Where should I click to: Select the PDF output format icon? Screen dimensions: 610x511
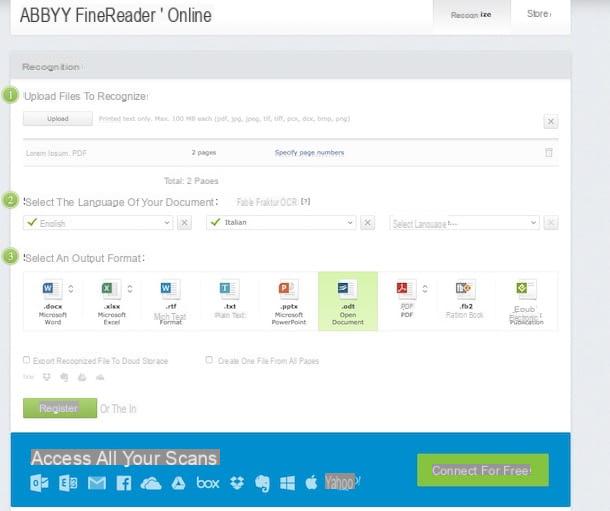point(407,289)
